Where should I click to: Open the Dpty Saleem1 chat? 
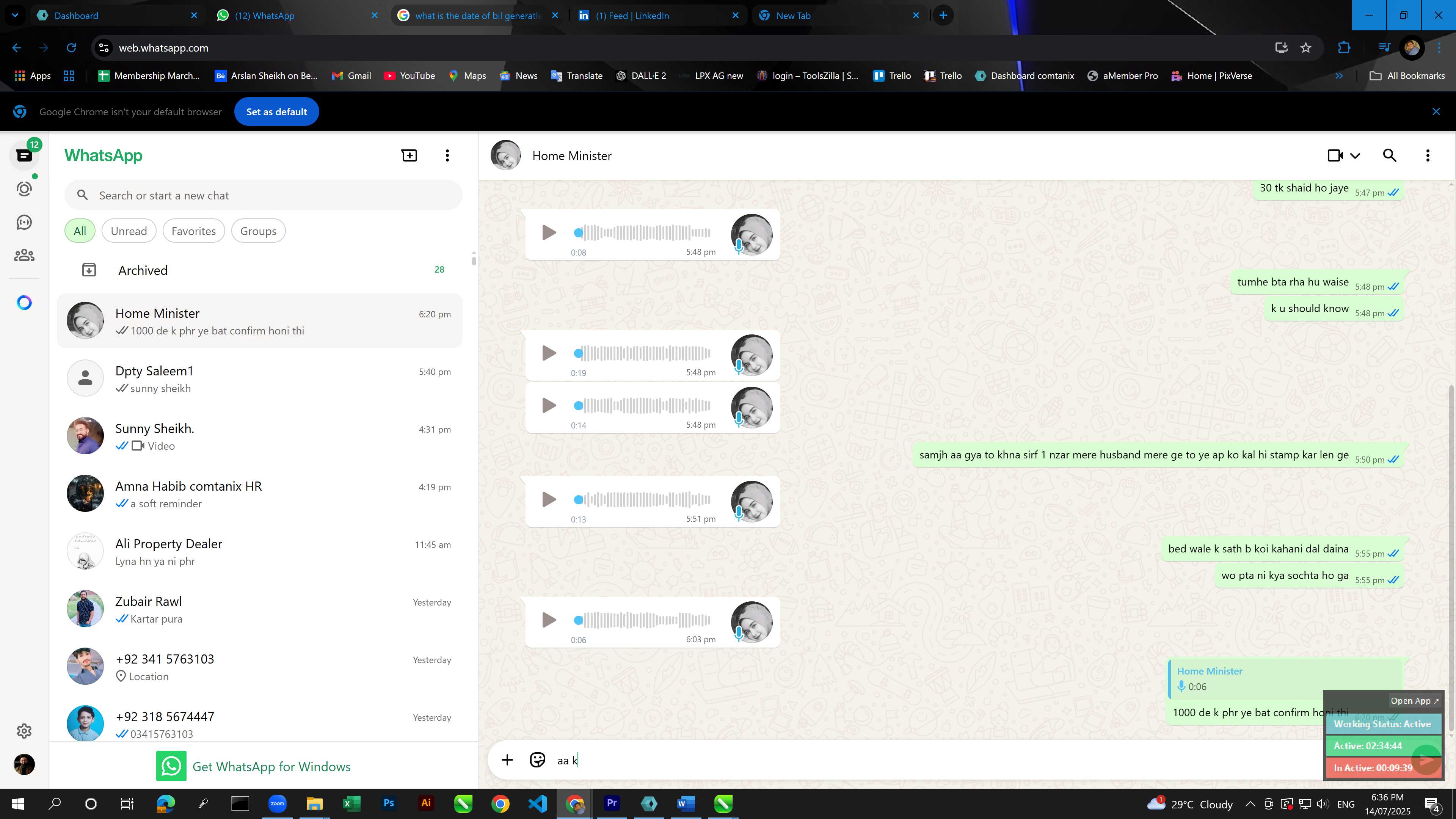(260, 379)
